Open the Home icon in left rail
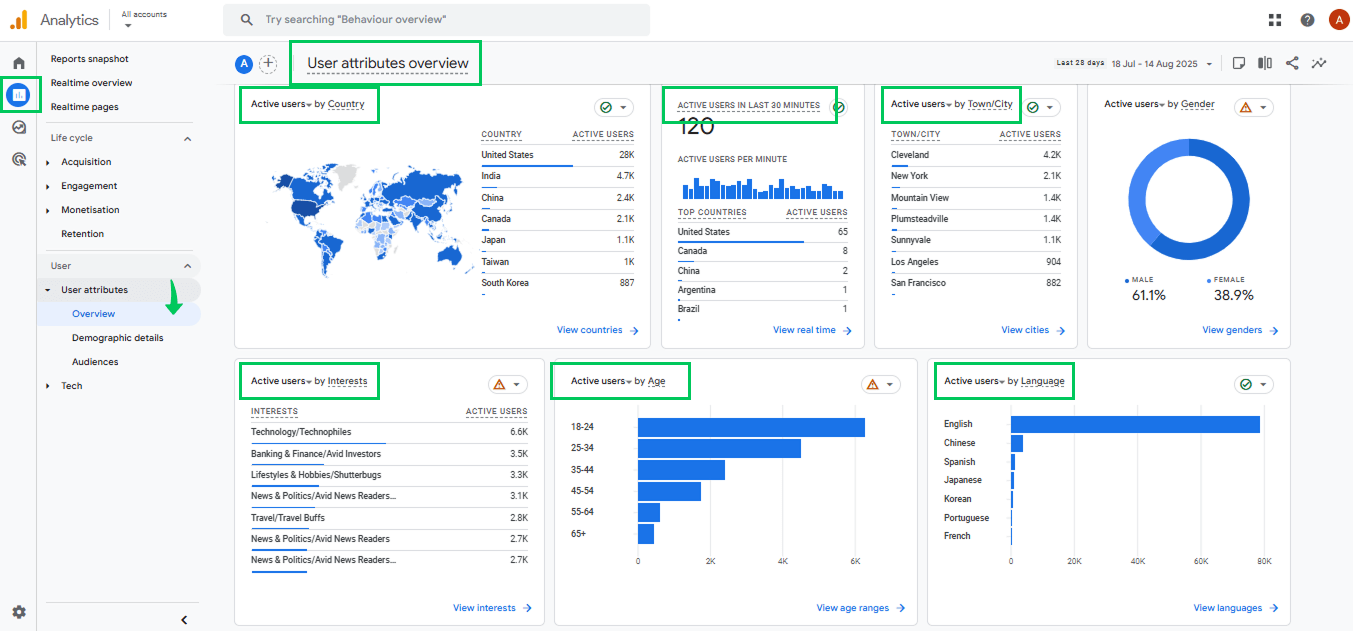 18,63
